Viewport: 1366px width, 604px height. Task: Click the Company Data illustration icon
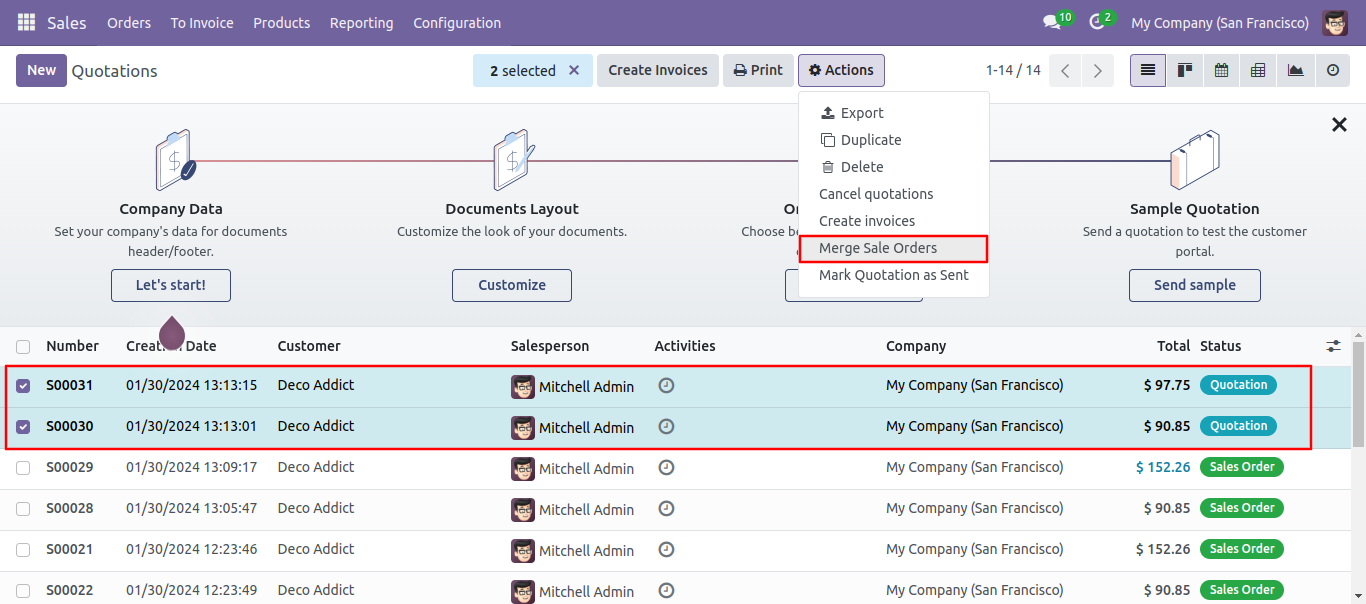tap(174, 160)
